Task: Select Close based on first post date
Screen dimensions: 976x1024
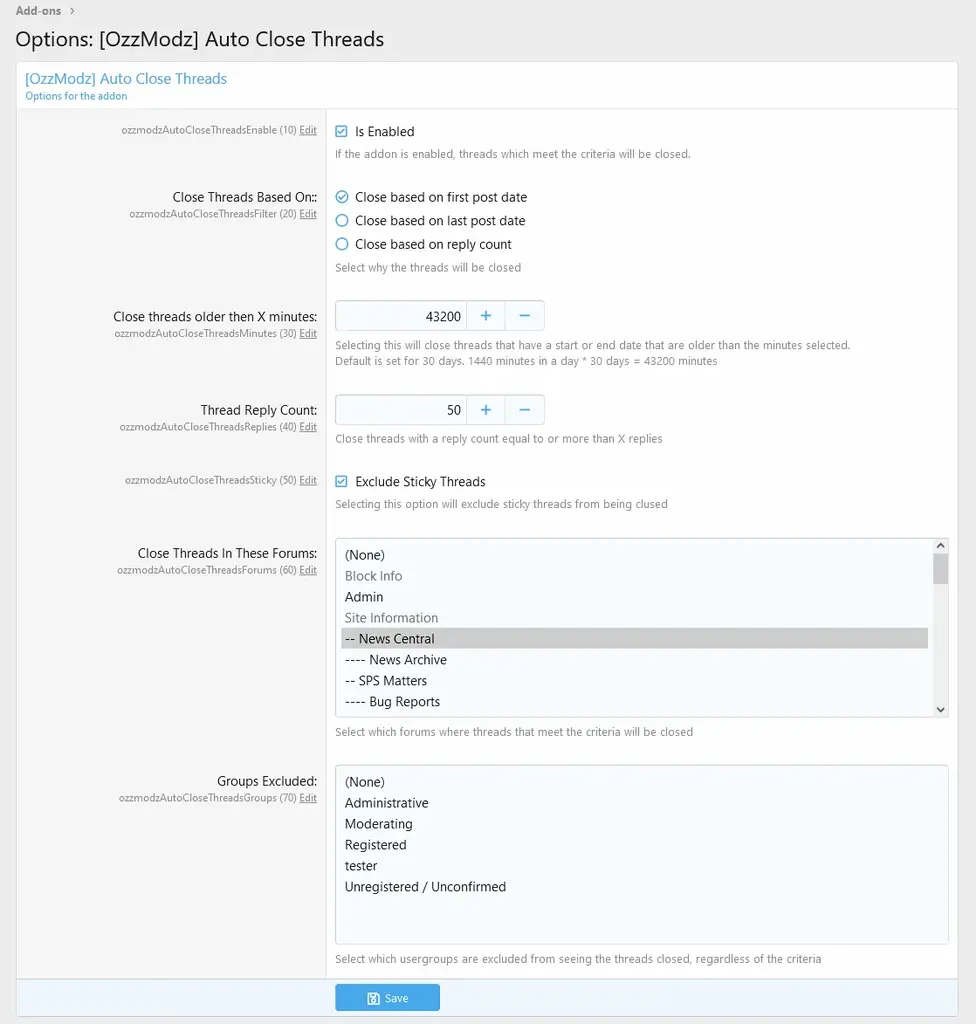Action: (342, 197)
